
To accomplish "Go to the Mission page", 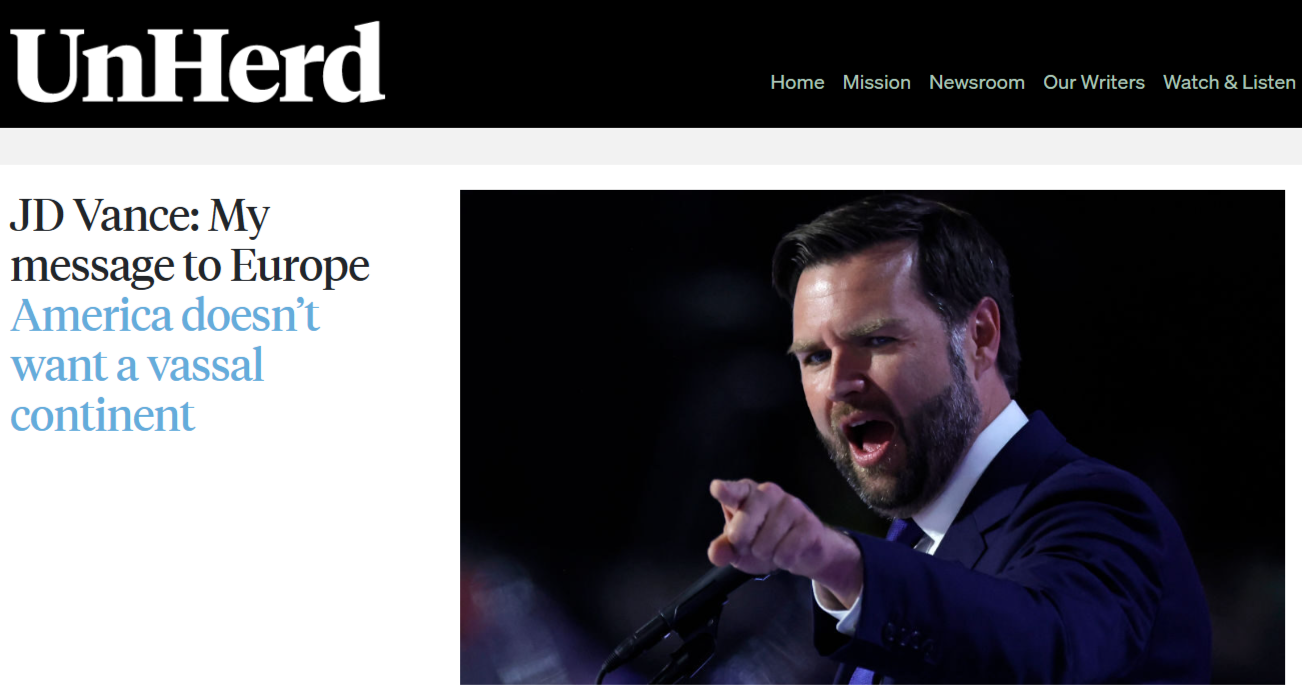I will point(876,82).
